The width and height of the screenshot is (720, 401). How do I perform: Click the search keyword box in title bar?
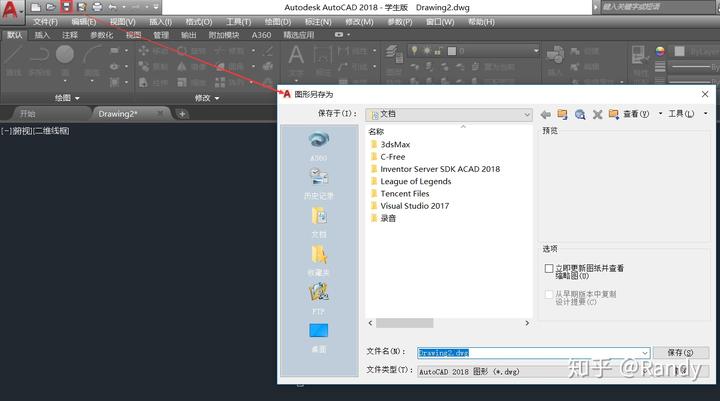tap(659, 7)
